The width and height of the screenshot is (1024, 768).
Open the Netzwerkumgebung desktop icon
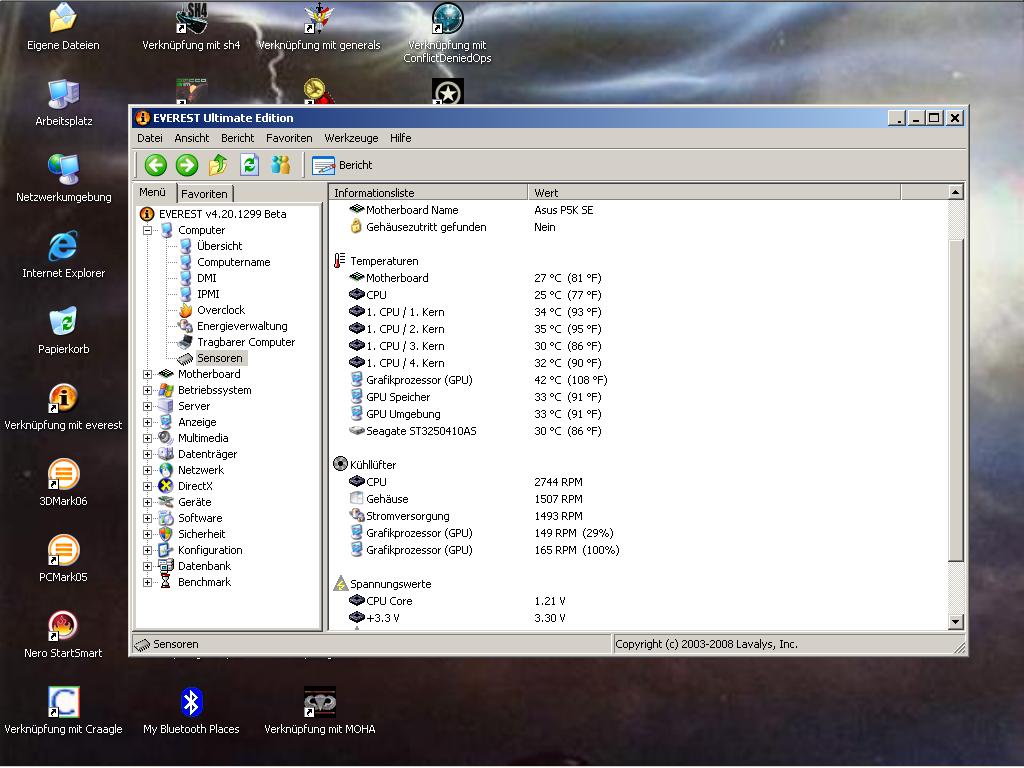[x=63, y=179]
